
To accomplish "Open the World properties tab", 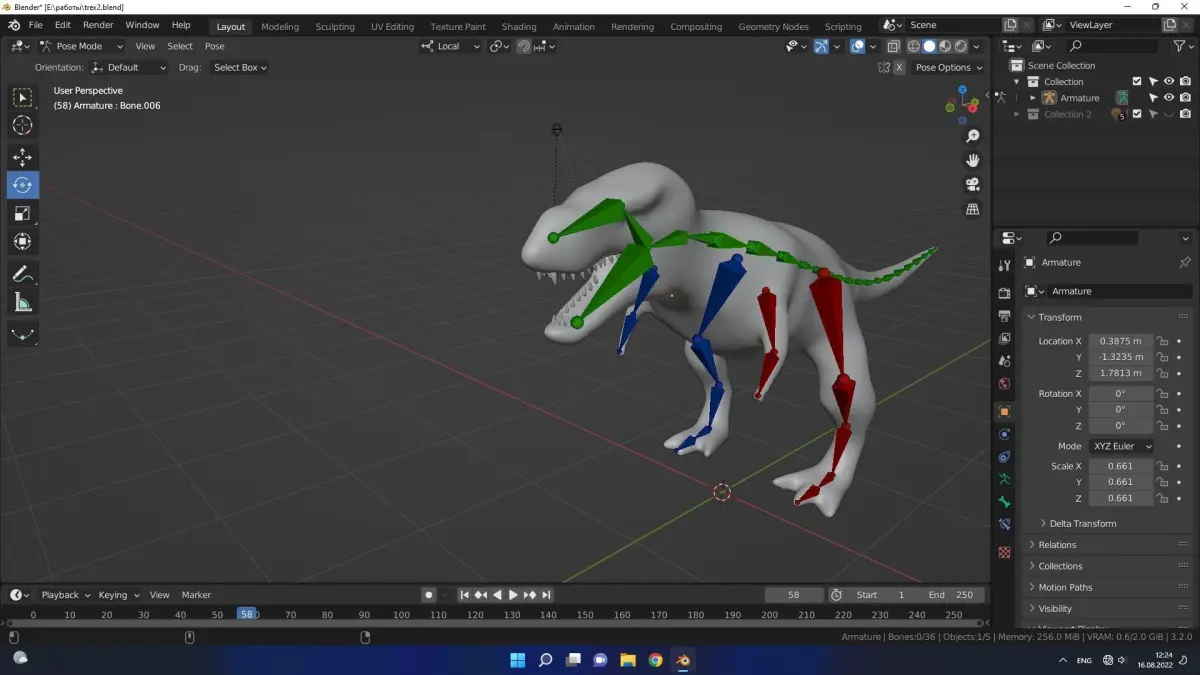I will click(x=1005, y=384).
